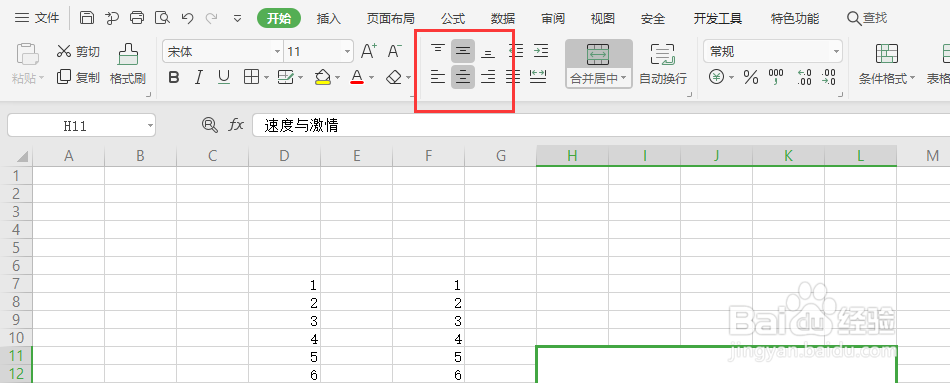Click the Paste (粘贴) clipboard icon
950x383 pixels.
[27, 55]
